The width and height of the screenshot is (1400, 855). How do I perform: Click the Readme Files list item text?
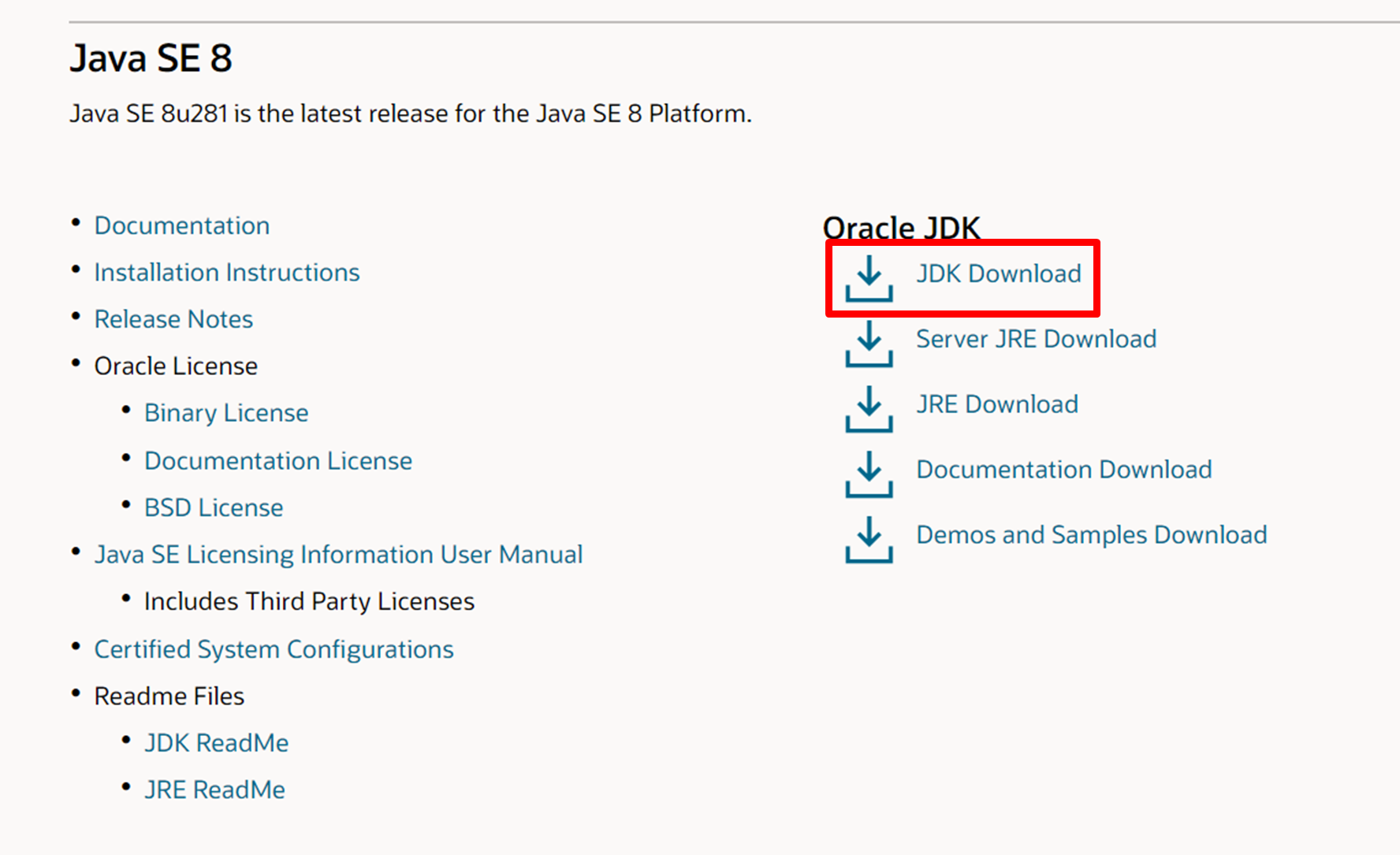click(x=169, y=697)
